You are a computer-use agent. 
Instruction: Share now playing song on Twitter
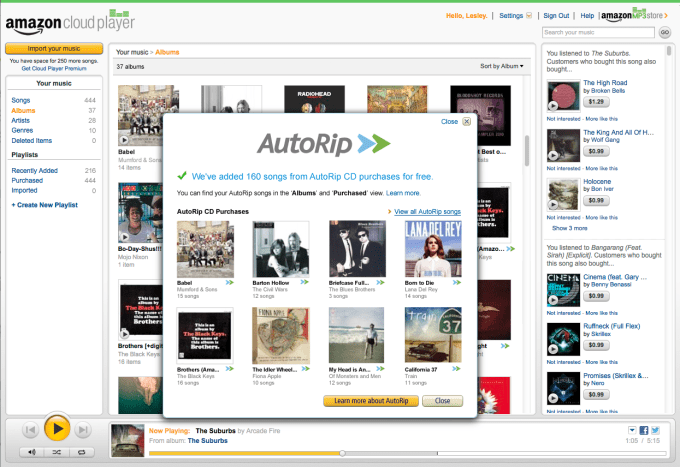click(655, 430)
